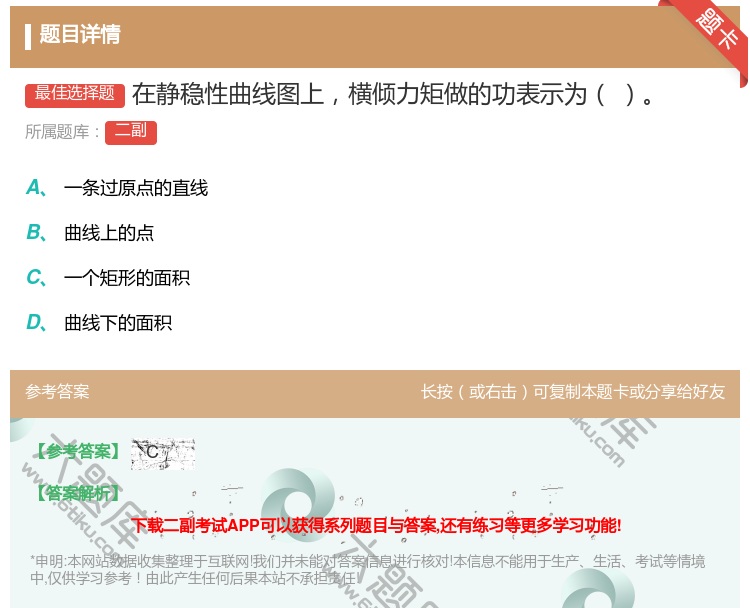Select answer option C 一个矩形的面积
750x608 pixels.
coord(127,278)
